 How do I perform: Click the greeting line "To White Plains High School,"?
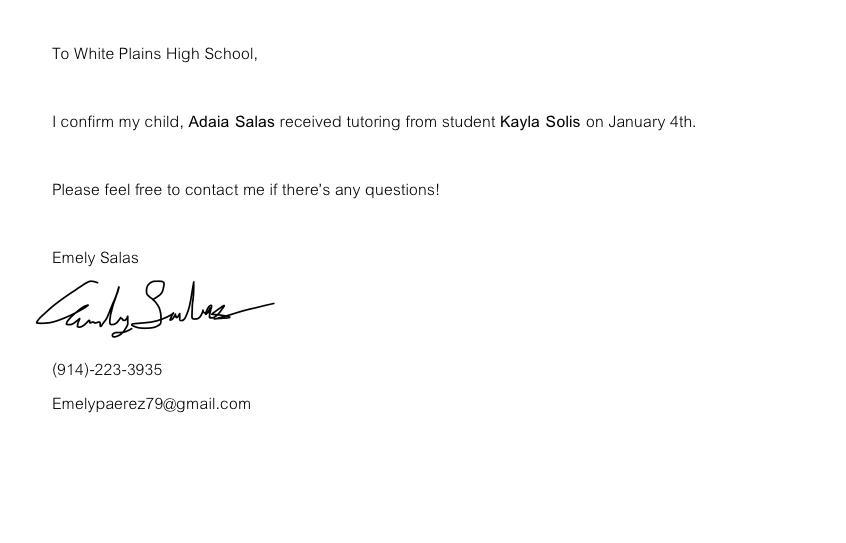154,54
